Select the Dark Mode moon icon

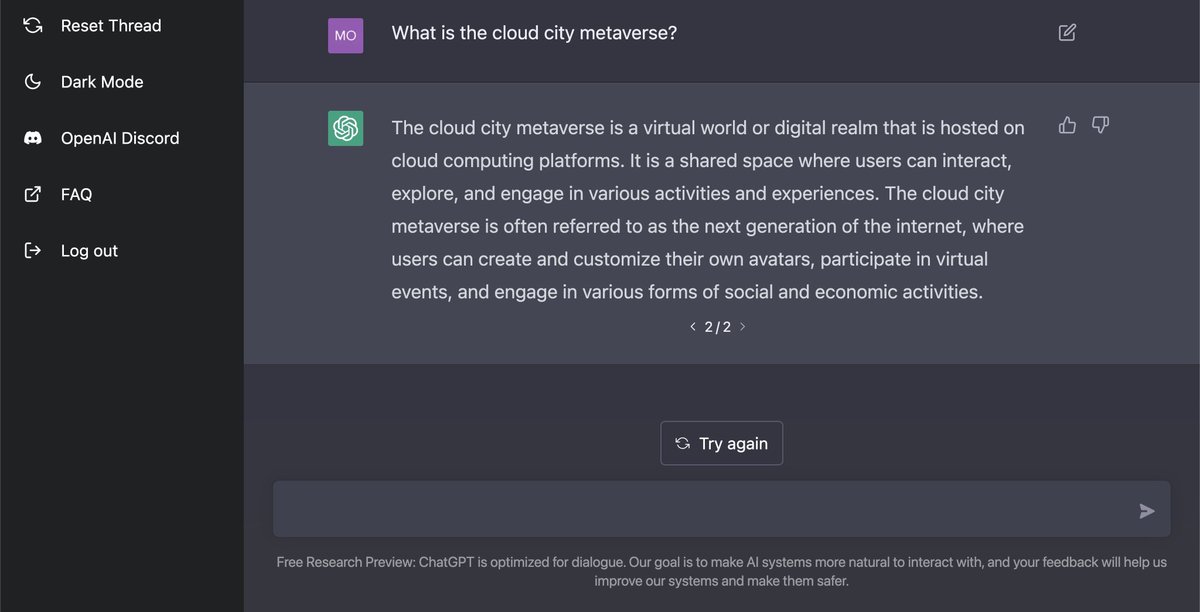point(33,81)
